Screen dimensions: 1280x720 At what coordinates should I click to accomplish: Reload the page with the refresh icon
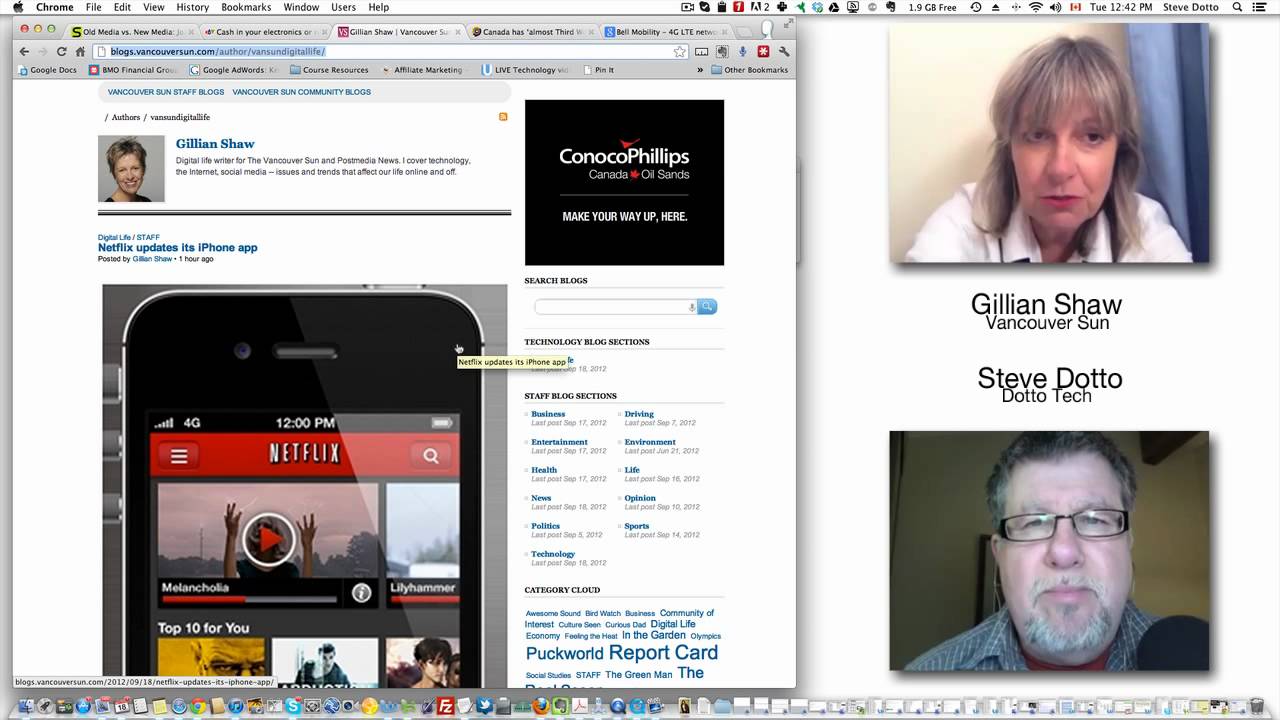tap(62, 51)
